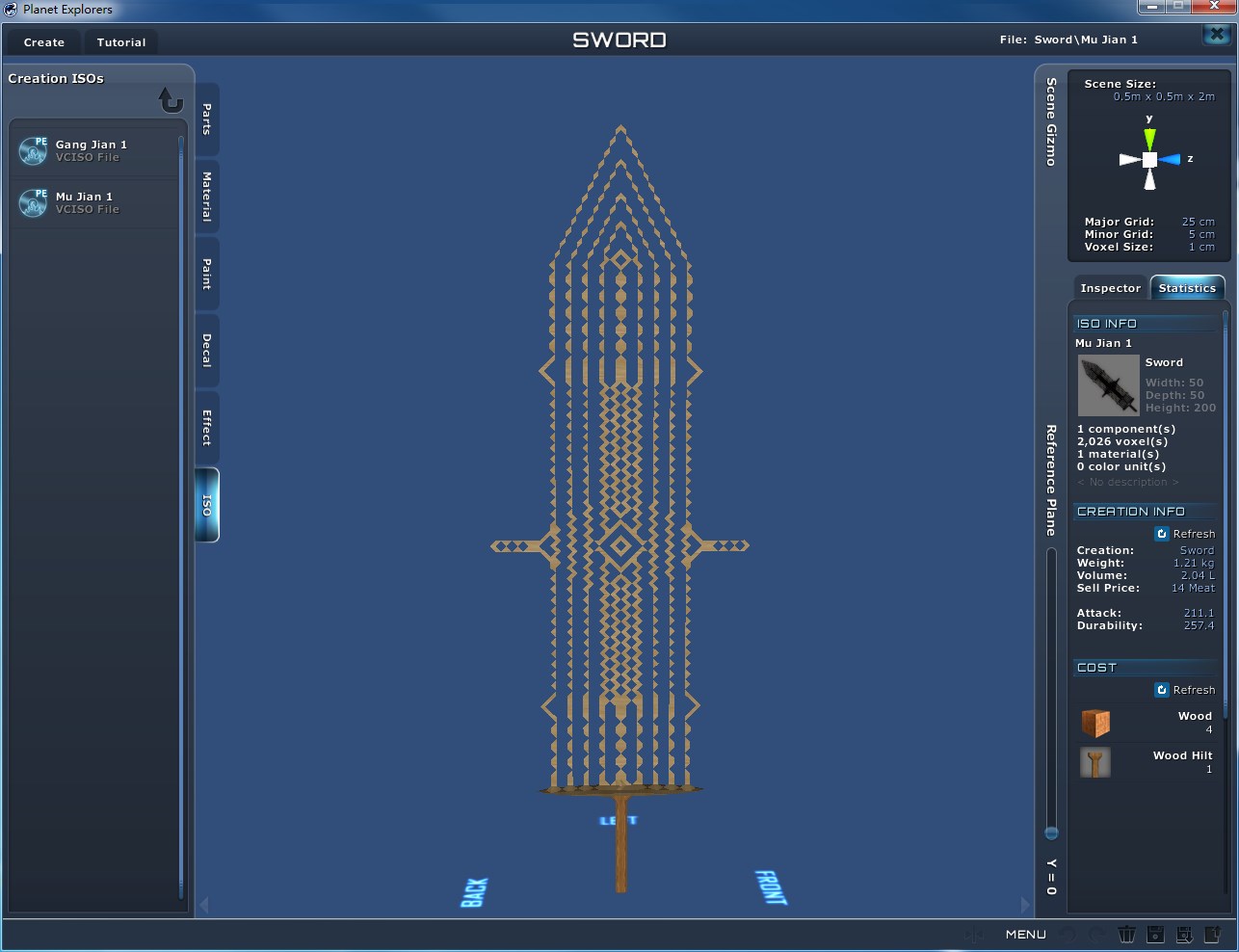Click the redo arrow icon
This screenshot has height=952, width=1239.
[x=1097, y=934]
